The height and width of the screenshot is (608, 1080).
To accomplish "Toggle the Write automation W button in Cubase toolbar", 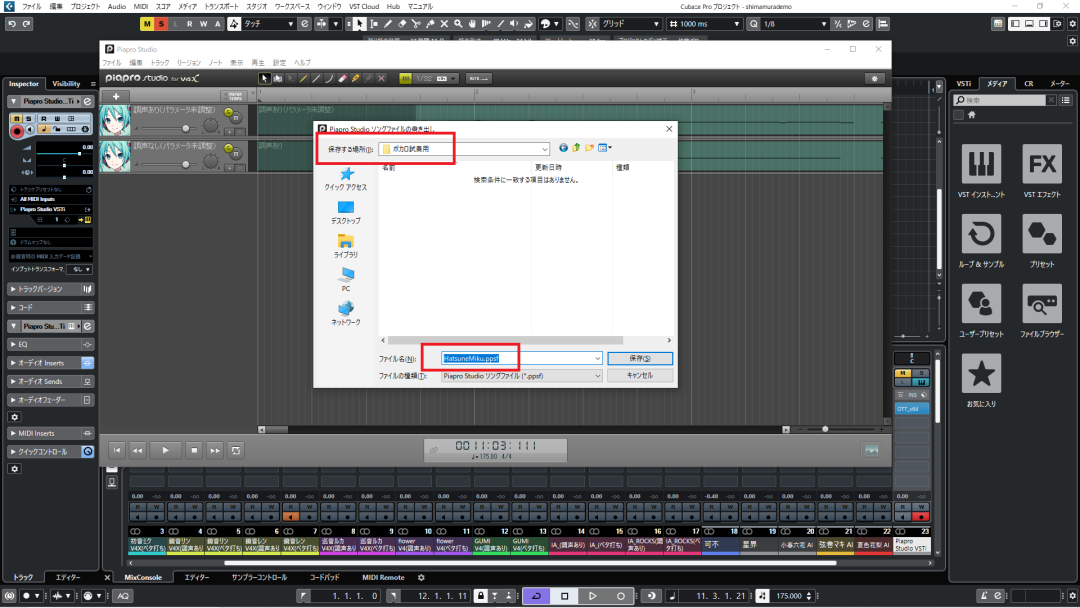I will [203, 24].
